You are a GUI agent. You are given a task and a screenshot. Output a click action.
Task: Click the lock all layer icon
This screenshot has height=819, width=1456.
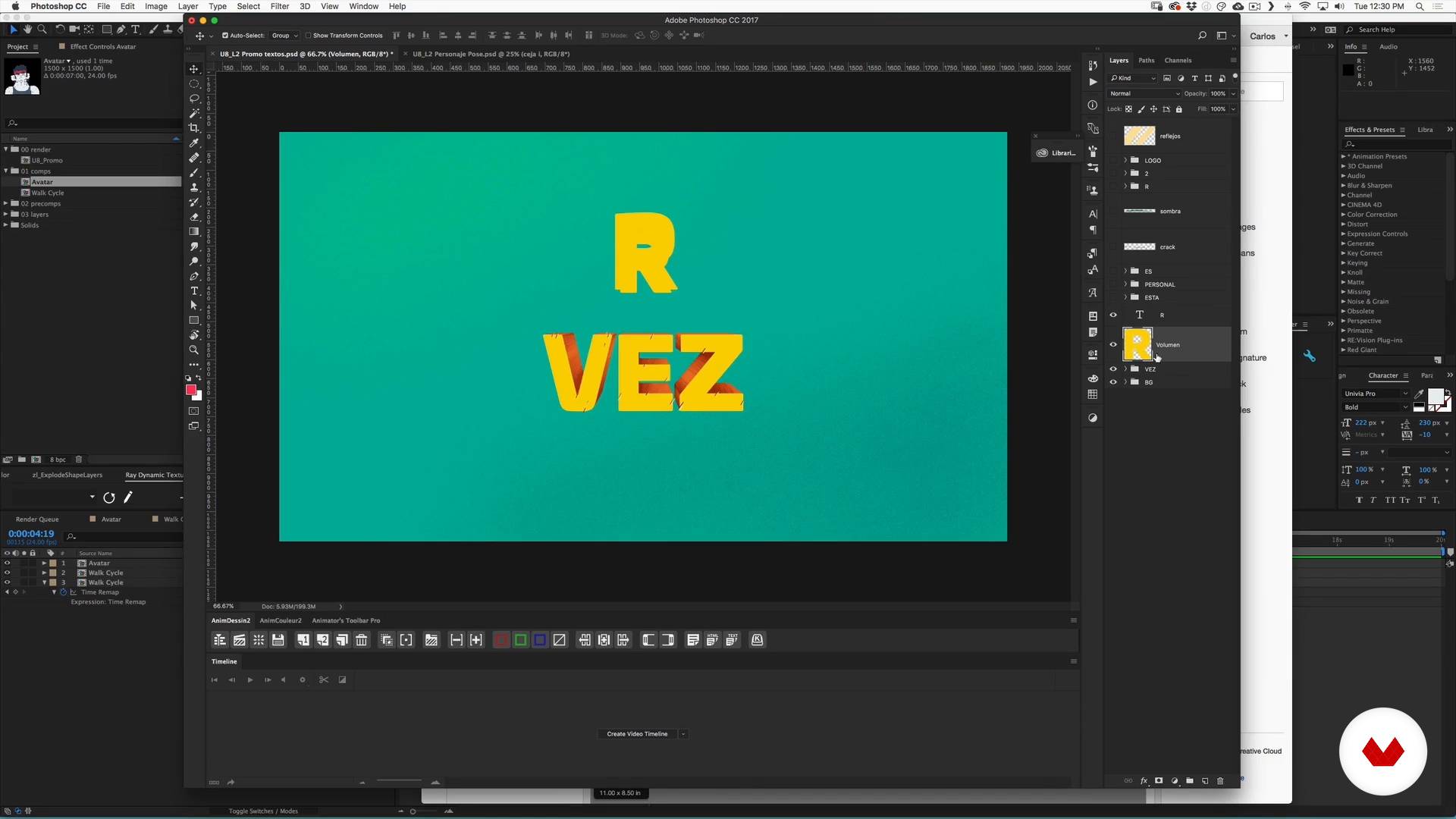coord(1178,109)
